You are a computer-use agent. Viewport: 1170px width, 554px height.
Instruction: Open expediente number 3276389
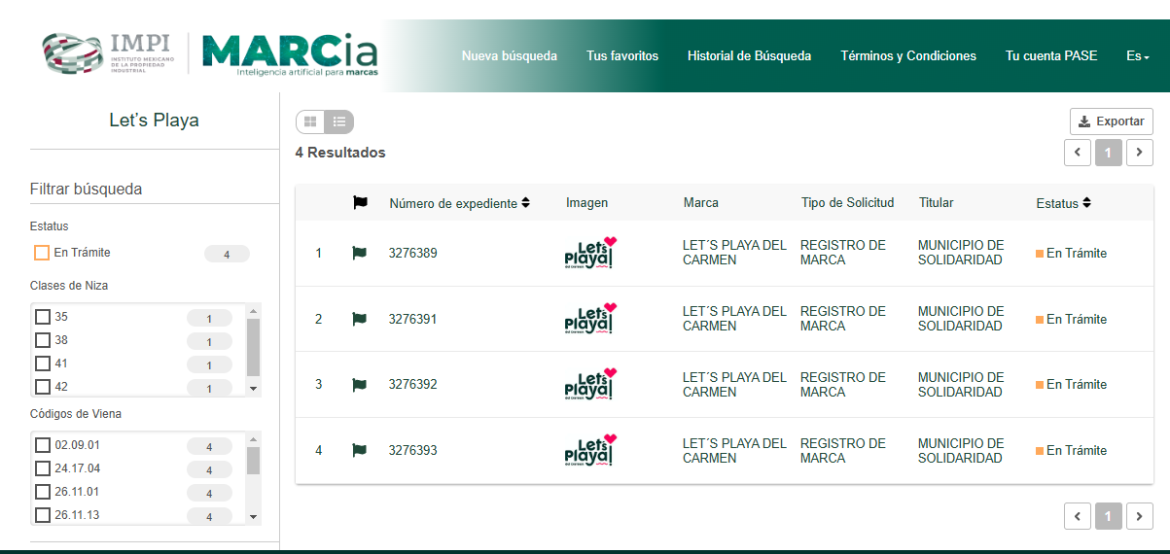(413, 253)
